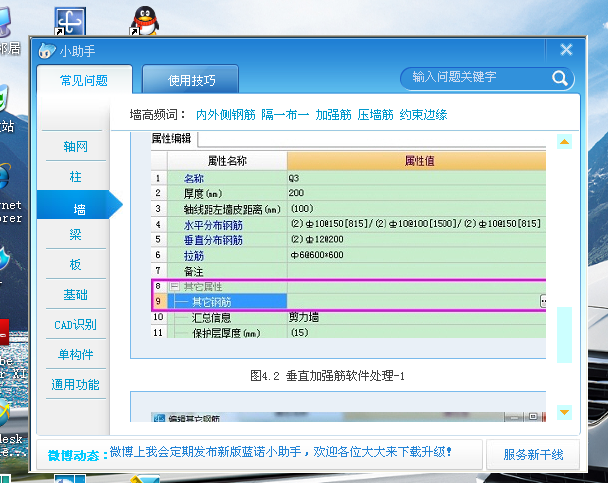Open the 内外侧钢筋 keyword link
Viewport: 608px width, 483px height.
click(x=226, y=115)
